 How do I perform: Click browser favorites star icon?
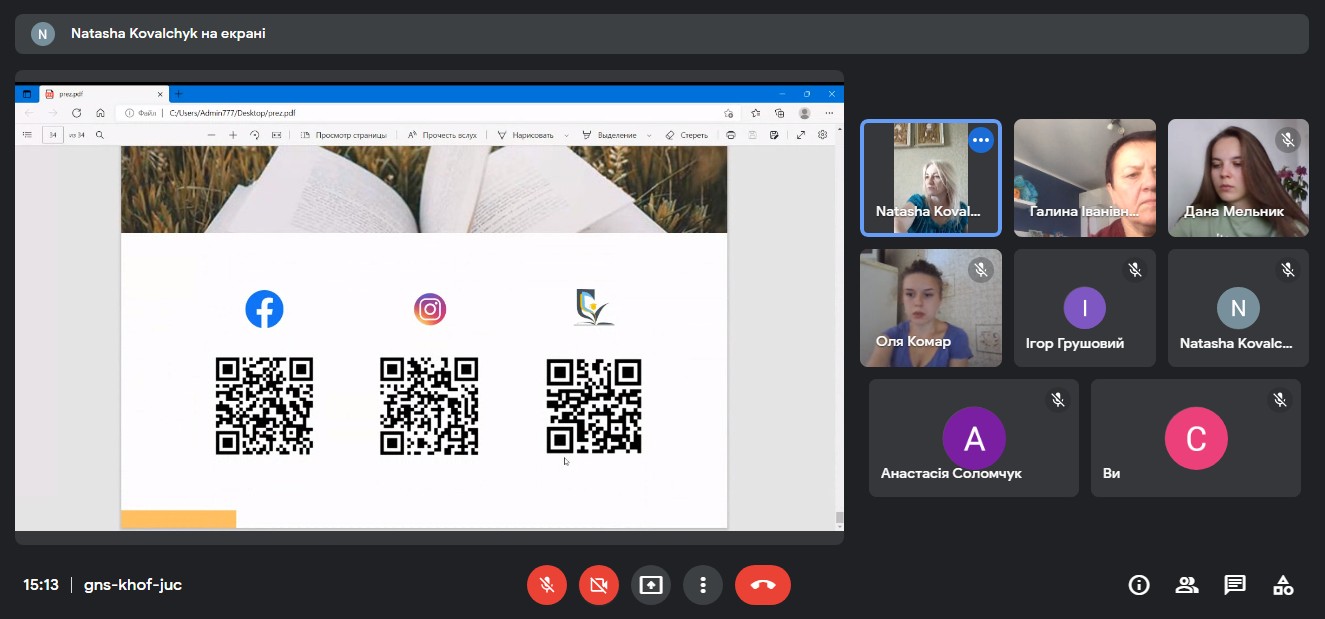pyautogui.click(x=755, y=113)
